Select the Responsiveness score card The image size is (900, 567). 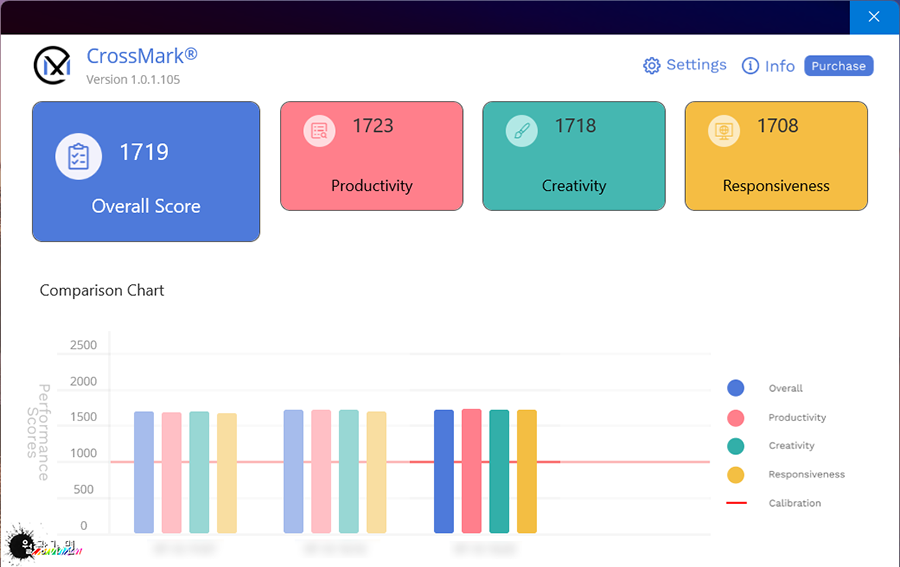click(x=776, y=156)
